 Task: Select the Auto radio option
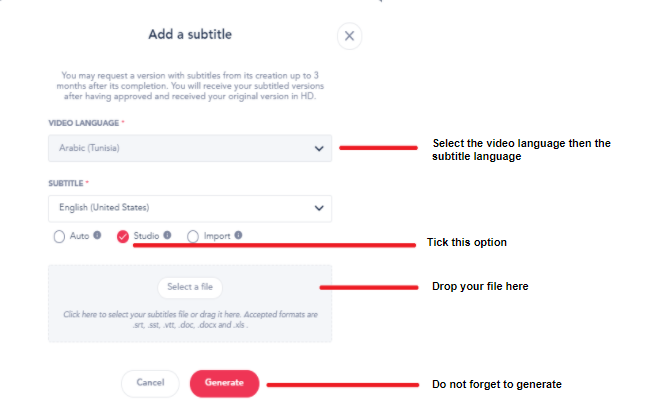click(x=59, y=237)
